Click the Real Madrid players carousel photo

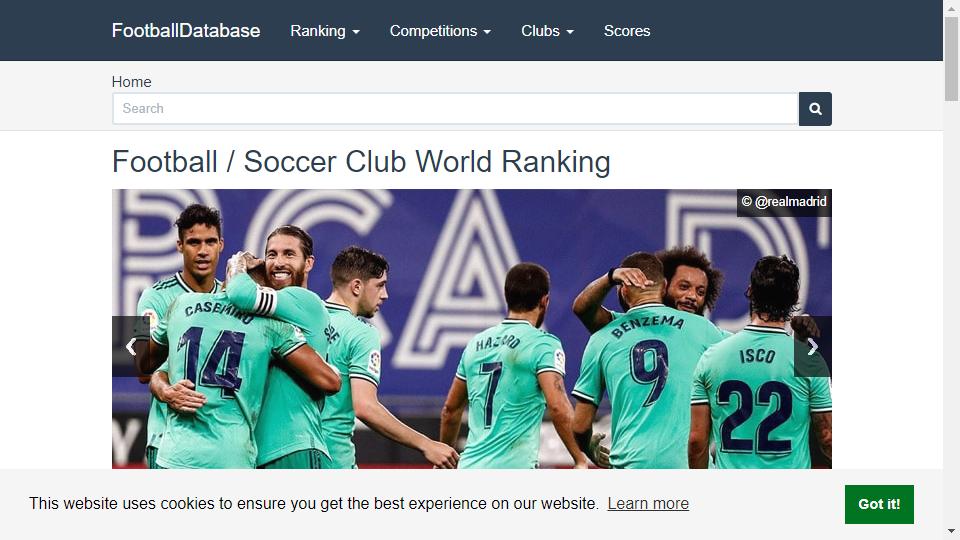click(x=471, y=329)
